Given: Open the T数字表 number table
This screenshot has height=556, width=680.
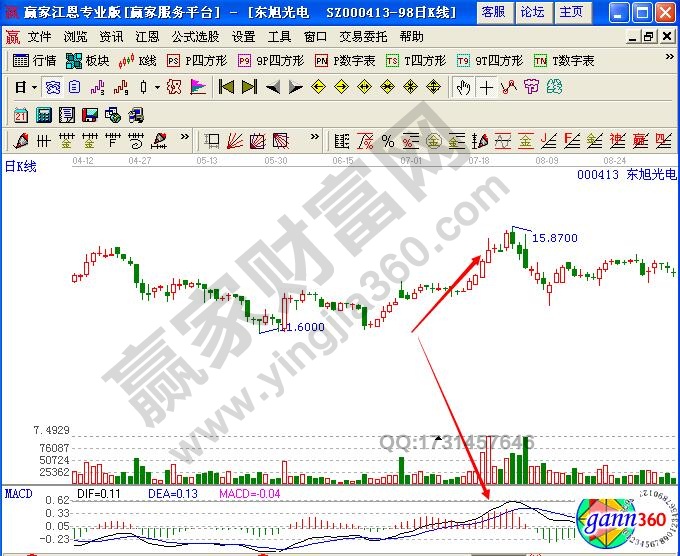Looking at the screenshot, I should 564,60.
